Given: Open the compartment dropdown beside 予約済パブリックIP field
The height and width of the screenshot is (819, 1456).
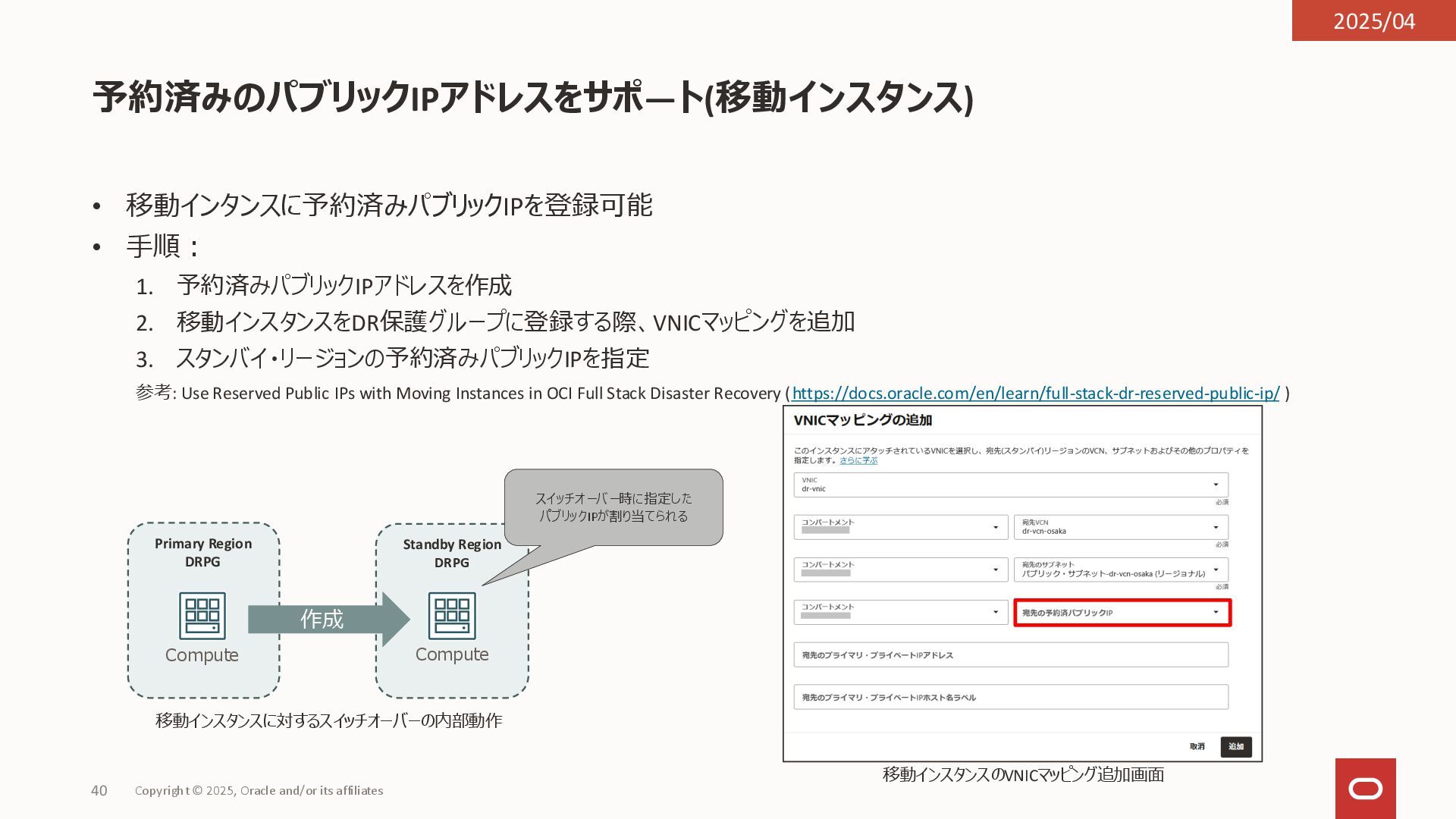Looking at the screenshot, I should coord(900,612).
